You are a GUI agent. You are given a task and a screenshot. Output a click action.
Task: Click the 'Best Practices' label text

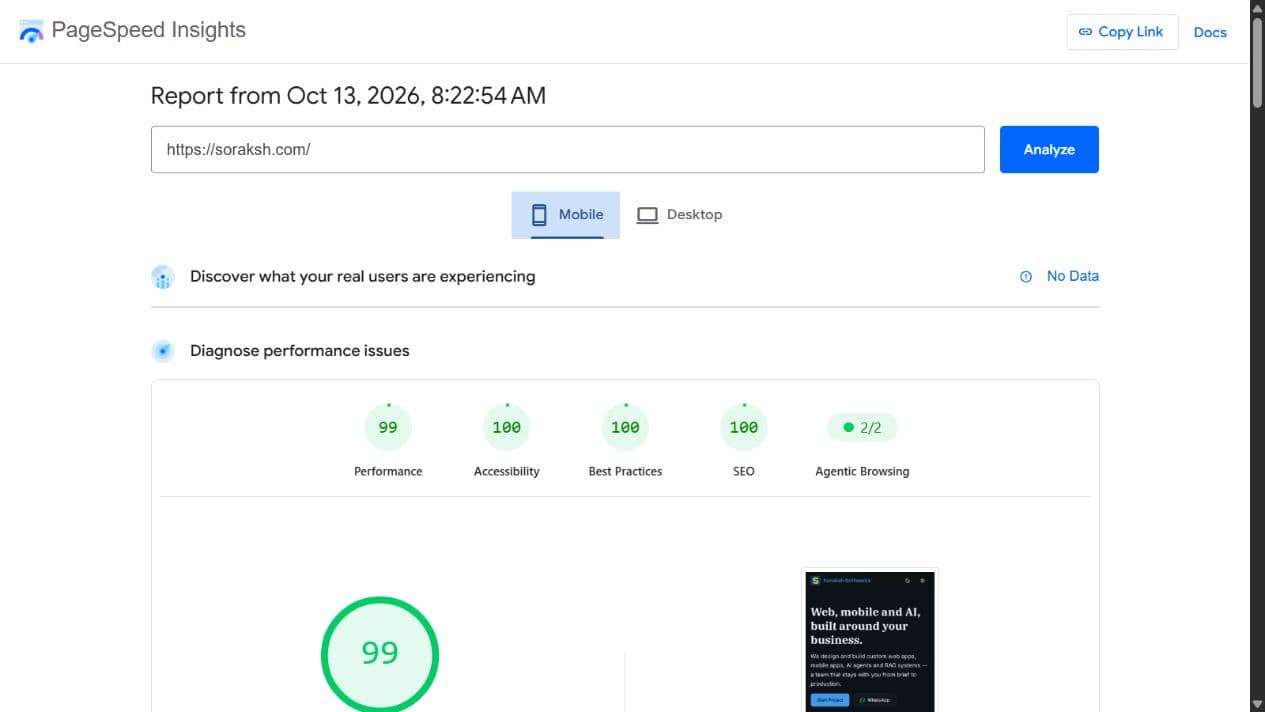pyautogui.click(x=625, y=471)
